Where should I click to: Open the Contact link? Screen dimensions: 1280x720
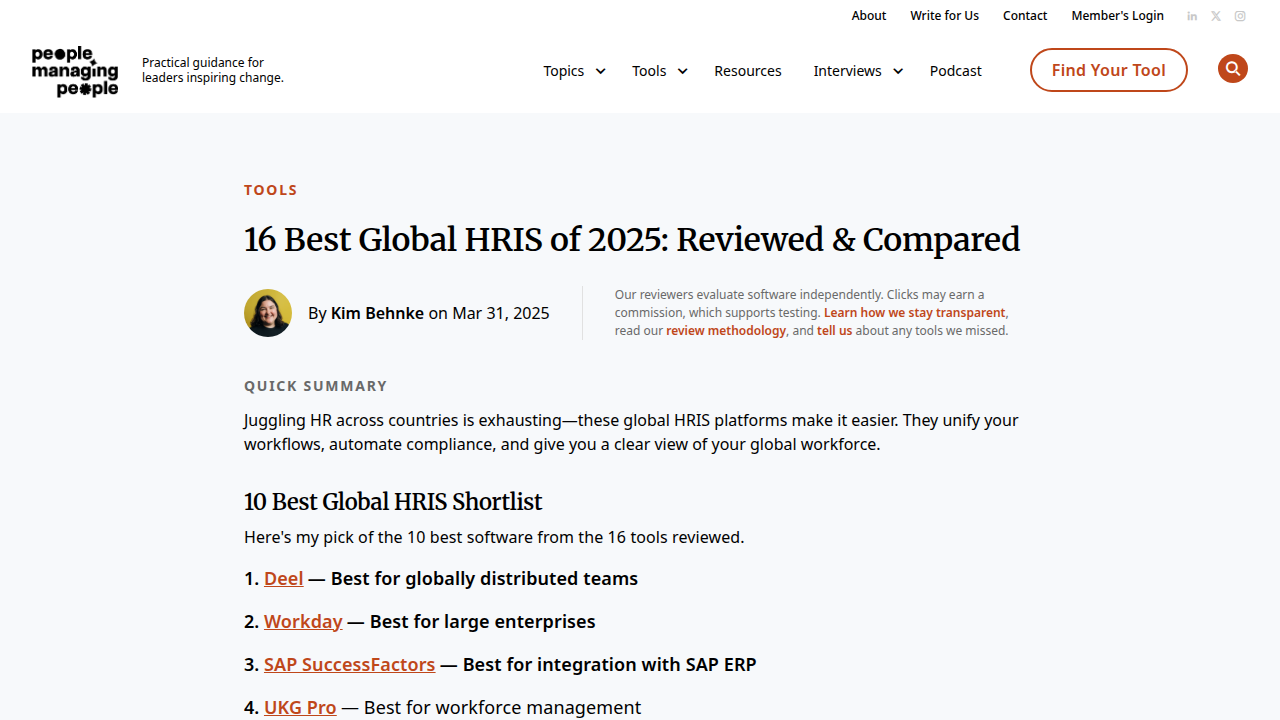click(1025, 16)
